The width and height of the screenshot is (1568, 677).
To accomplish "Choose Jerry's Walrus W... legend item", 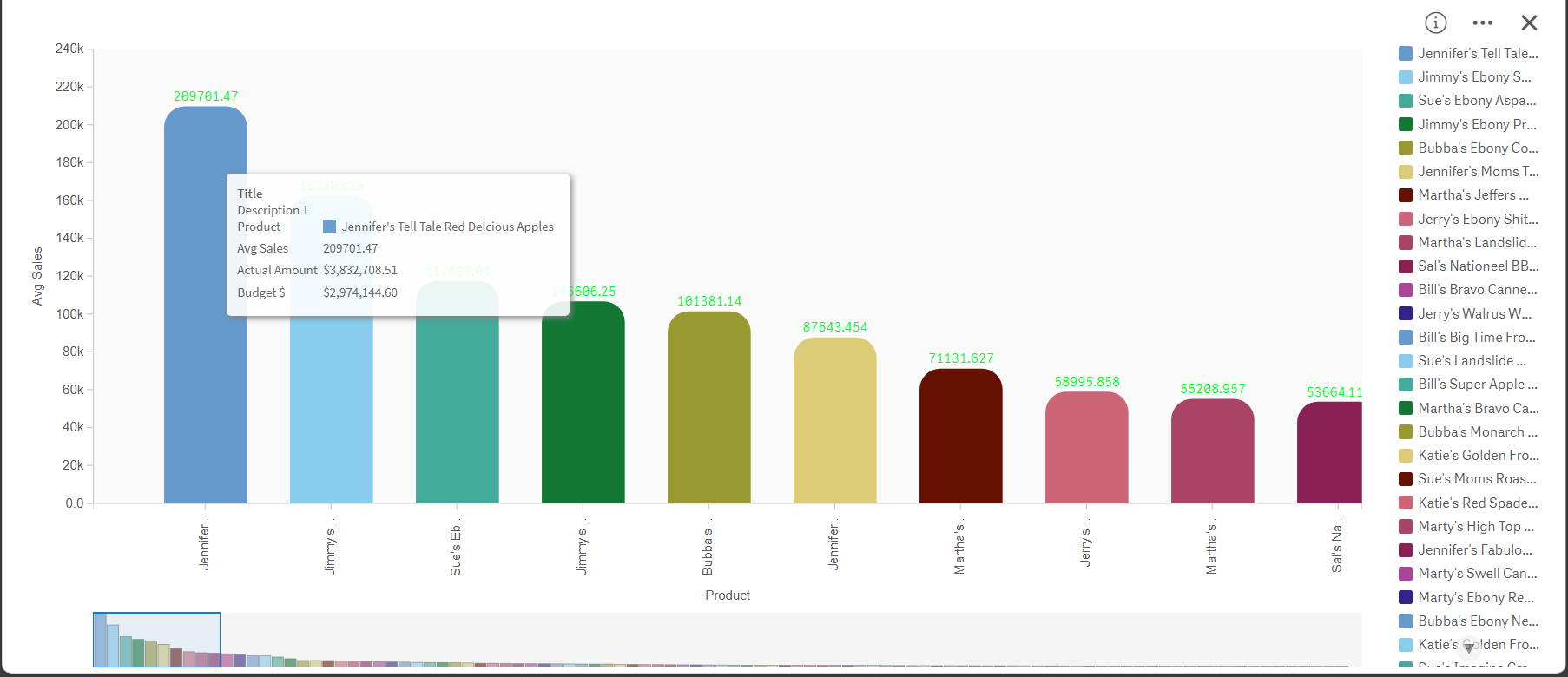I will tap(1474, 313).
